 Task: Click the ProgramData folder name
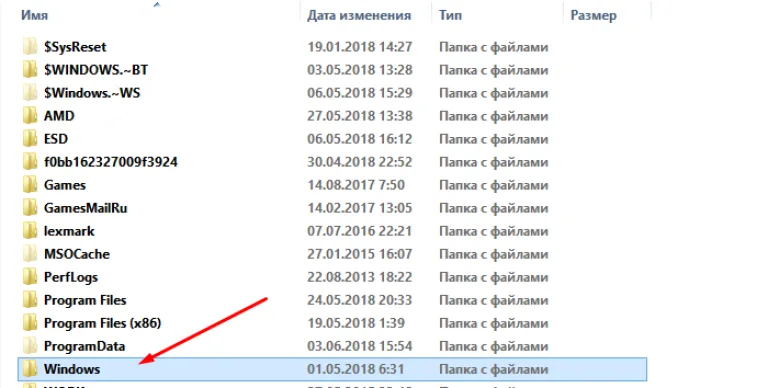[x=84, y=346]
